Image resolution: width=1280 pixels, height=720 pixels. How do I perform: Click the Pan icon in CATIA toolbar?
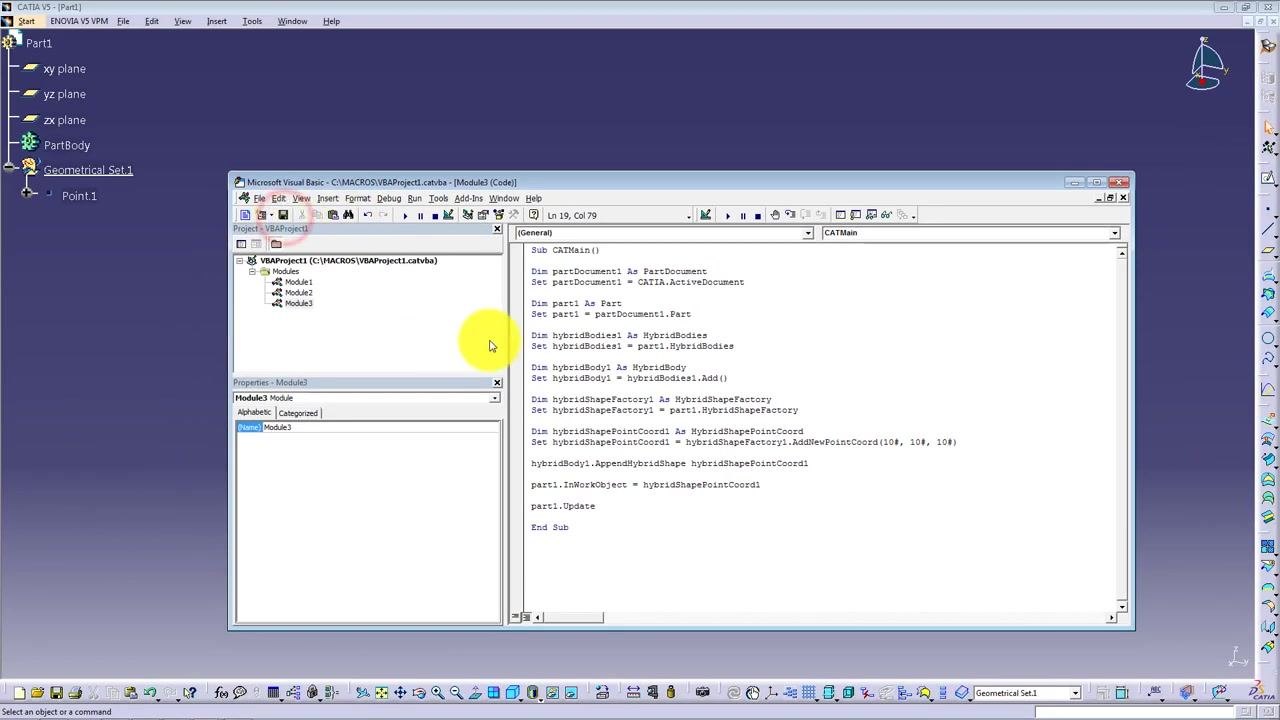400,693
